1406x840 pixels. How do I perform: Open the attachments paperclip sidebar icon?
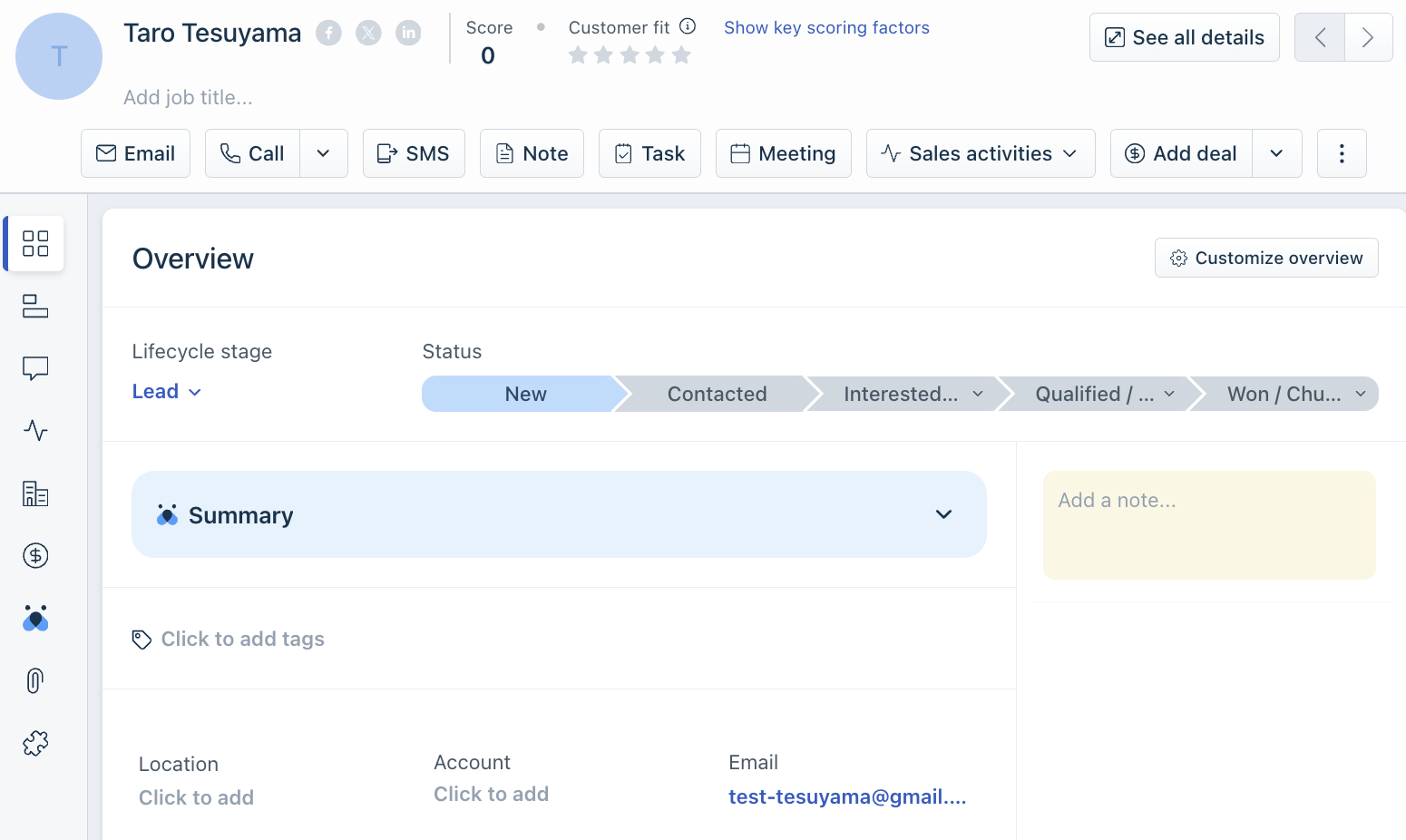coord(35,680)
